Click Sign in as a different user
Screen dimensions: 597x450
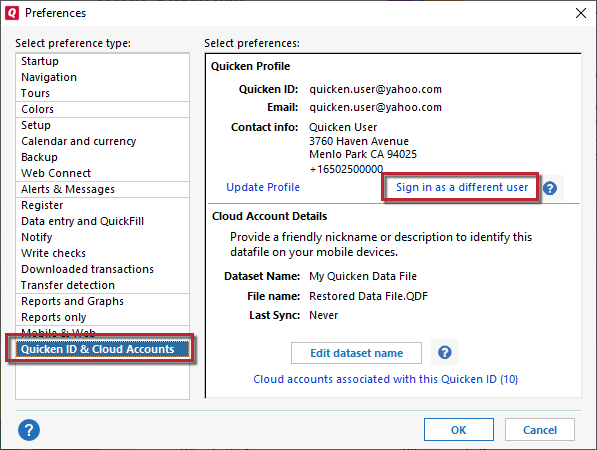tap(462, 187)
